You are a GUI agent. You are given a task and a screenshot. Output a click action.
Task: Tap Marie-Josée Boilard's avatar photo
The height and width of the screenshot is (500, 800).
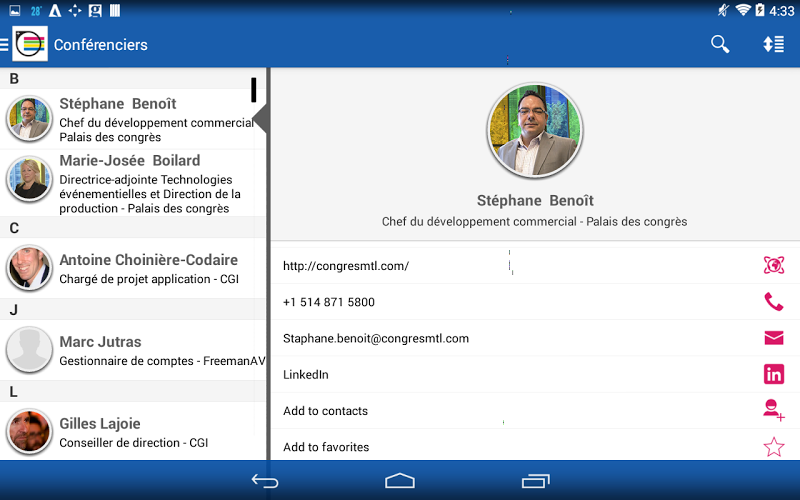pyautogui.click(x=29, y=179)
